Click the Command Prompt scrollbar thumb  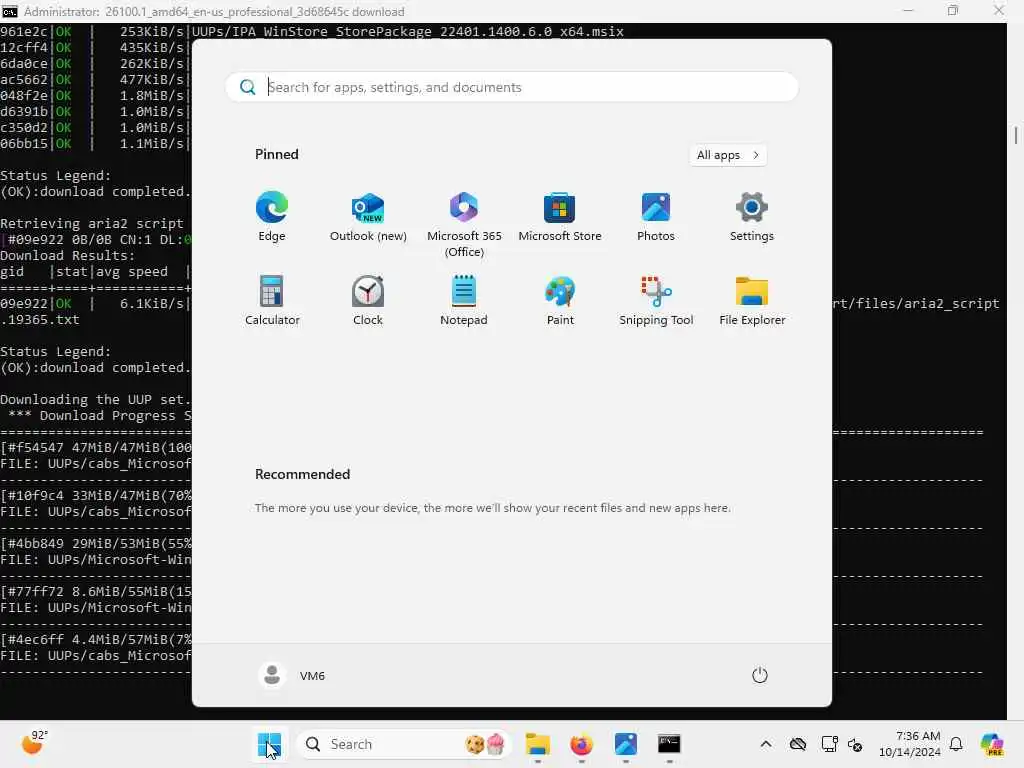click(1016, 135)
